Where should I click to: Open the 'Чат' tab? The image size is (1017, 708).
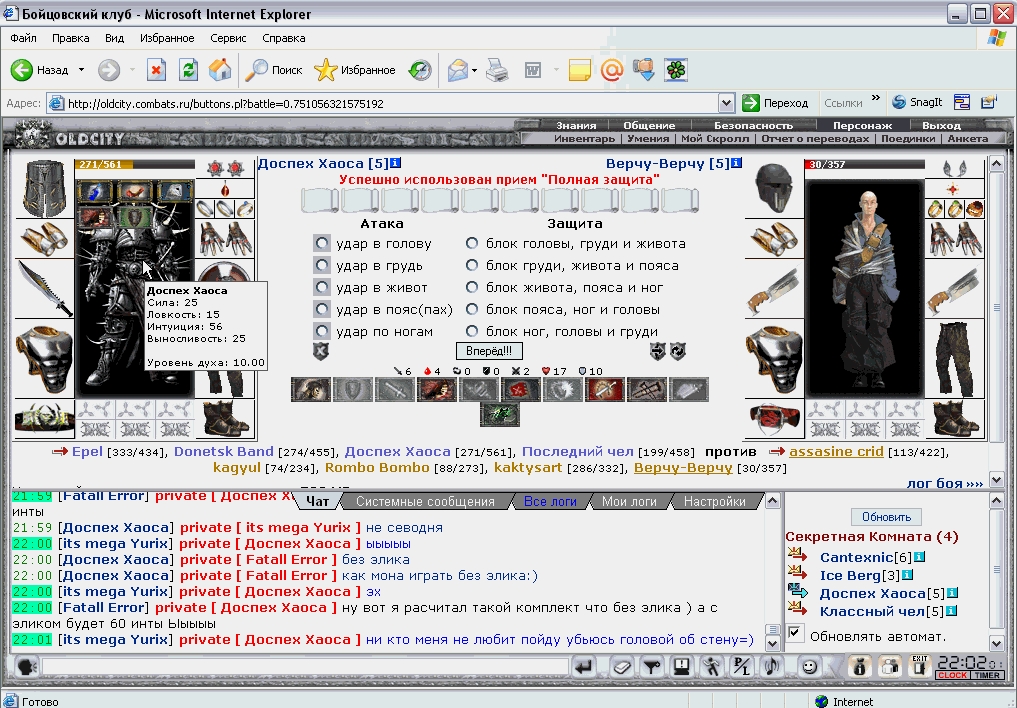pos(317,501)
